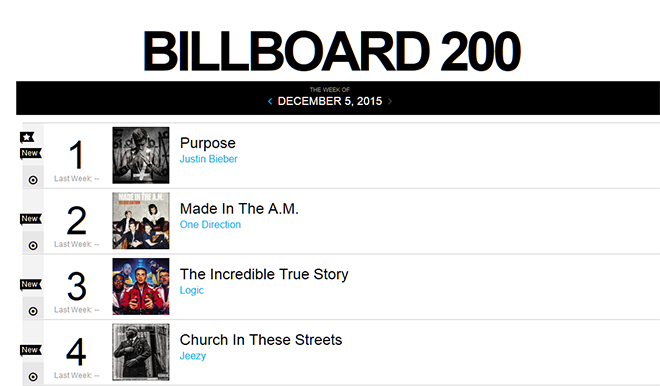
Task: Click New badge for Church In These Streets
Action: [31, 350]
